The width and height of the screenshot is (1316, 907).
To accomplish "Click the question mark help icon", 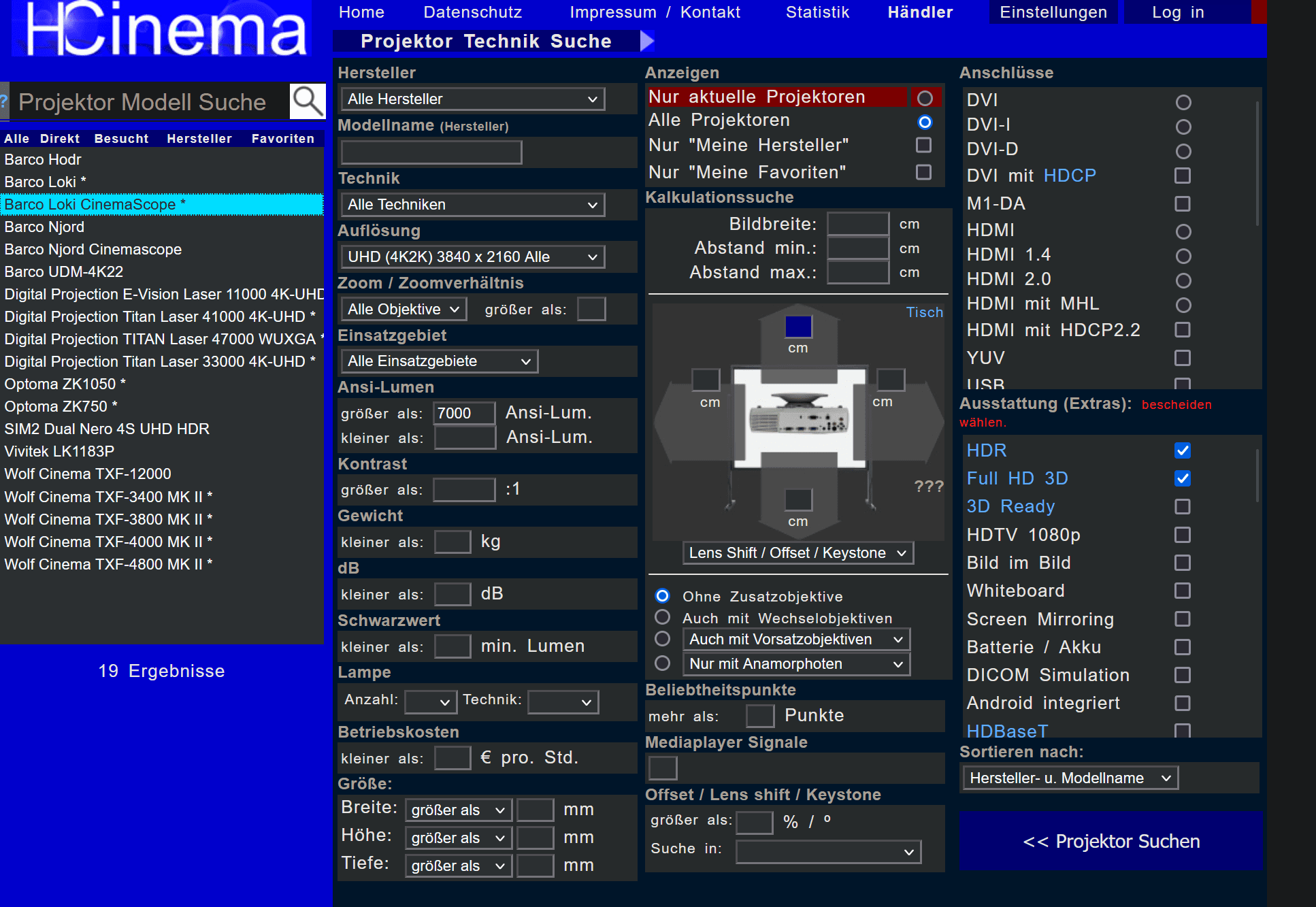I will point(4,101).
